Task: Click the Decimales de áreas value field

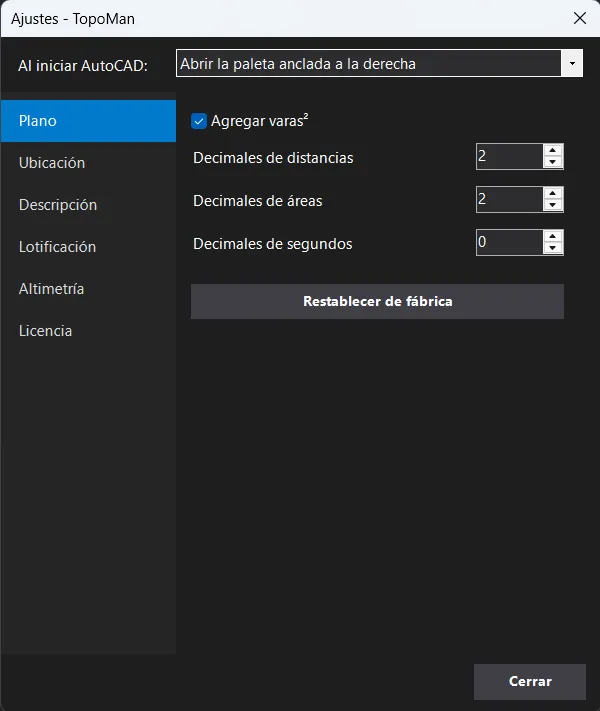Action: click(x=509, y=200)
